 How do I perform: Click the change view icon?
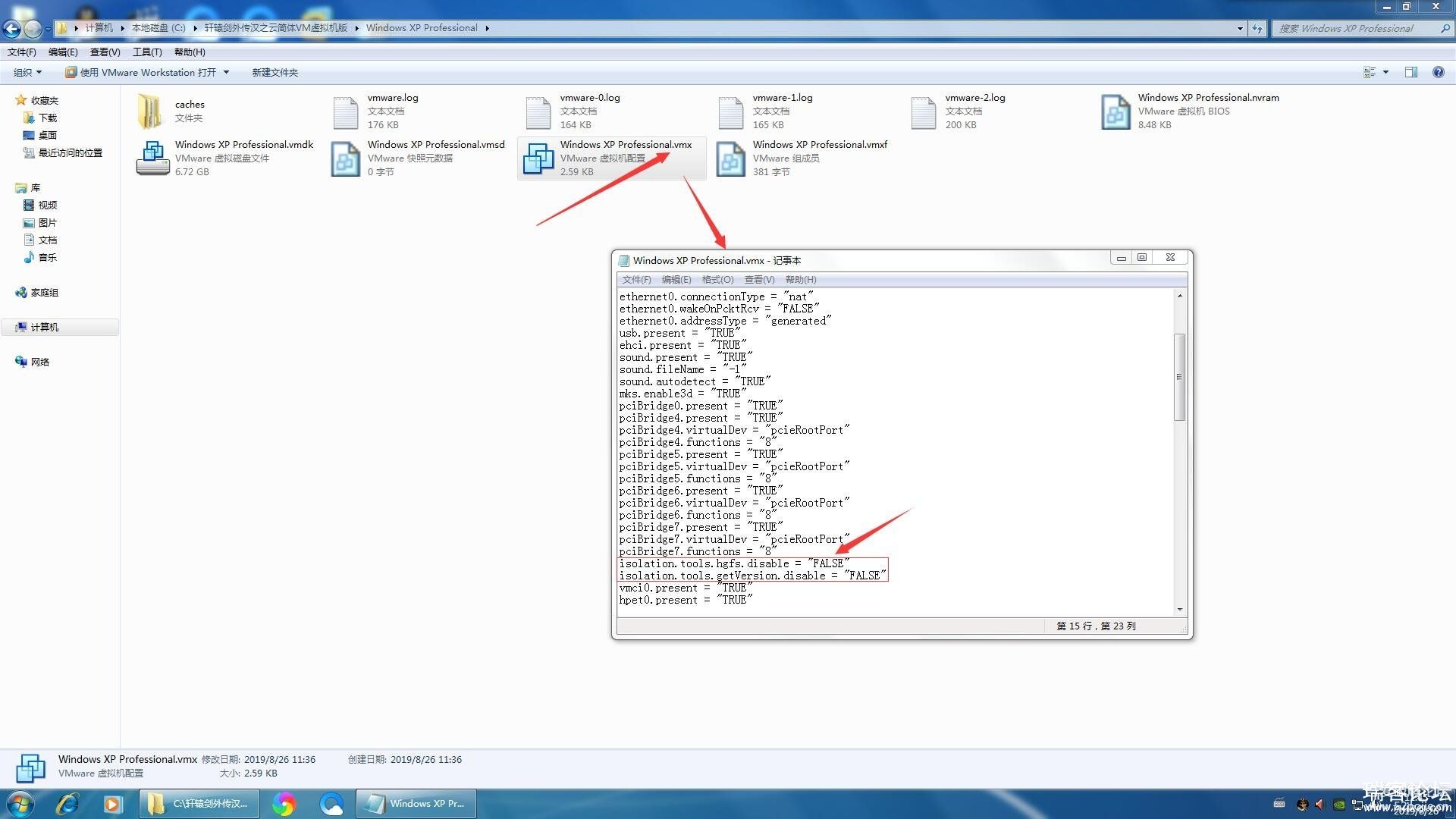point(1370,73)
